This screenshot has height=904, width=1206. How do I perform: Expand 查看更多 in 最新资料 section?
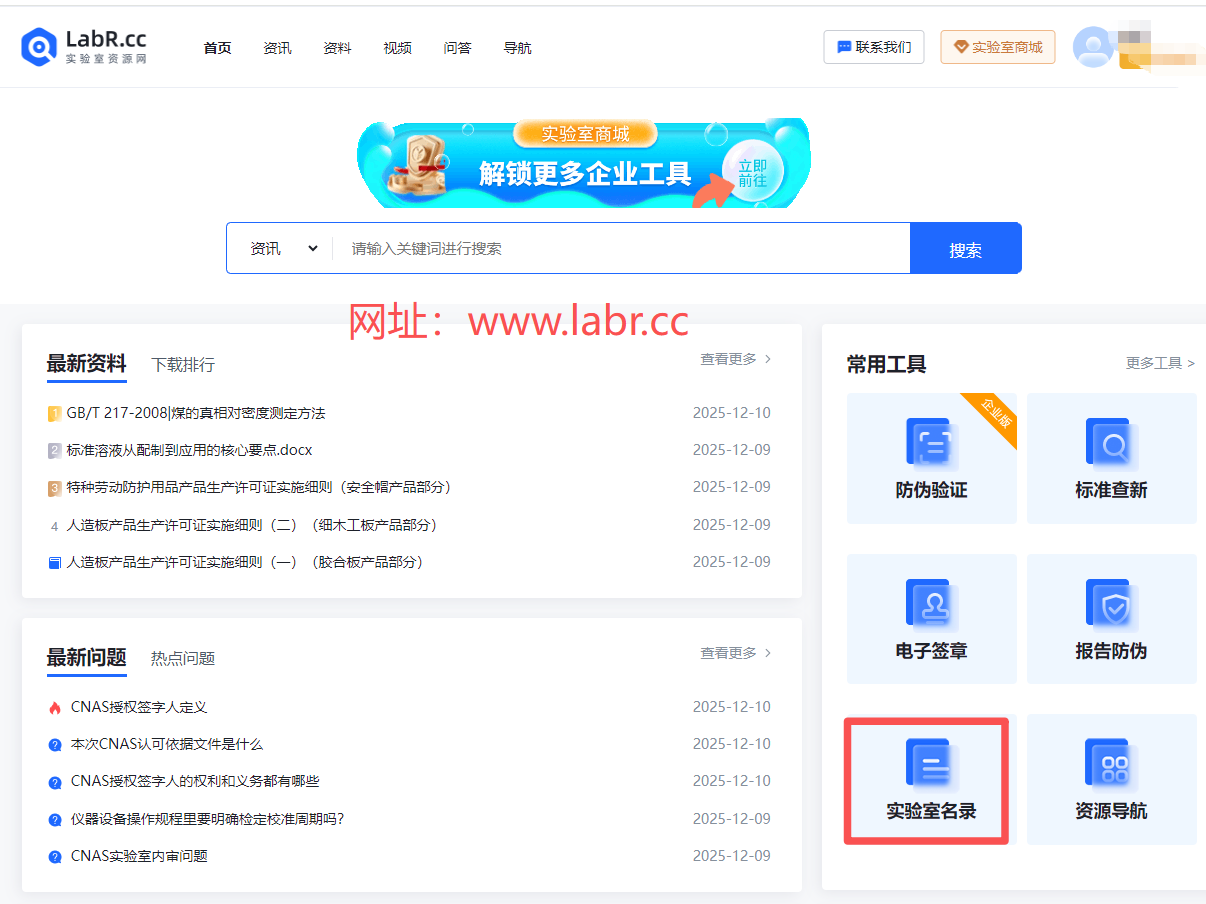click(735, 359)
